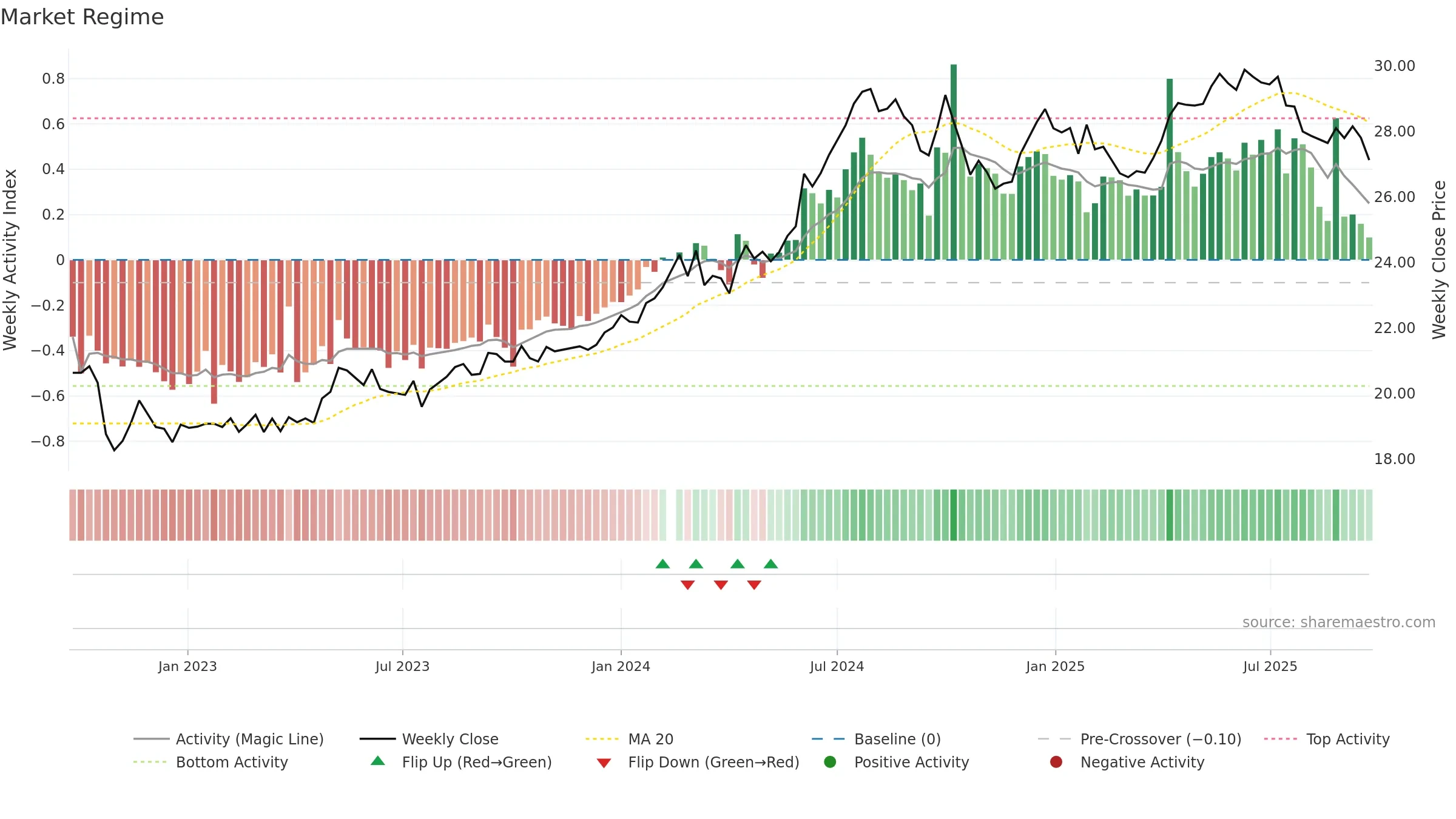Click the Flip Up (Red→Green) legend label
Image resolution: width=1456 pixels, height=819 pixels.
pyautogui.click(x=477, y=762)
